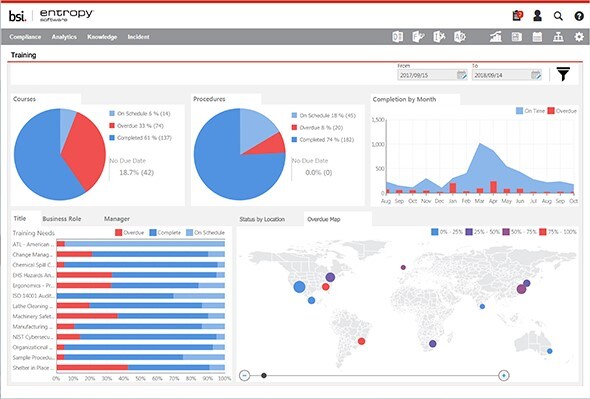Click the form document icon in the toolbar
The height and width of the screenshot is (399, 590).
[x=418, y=37]
